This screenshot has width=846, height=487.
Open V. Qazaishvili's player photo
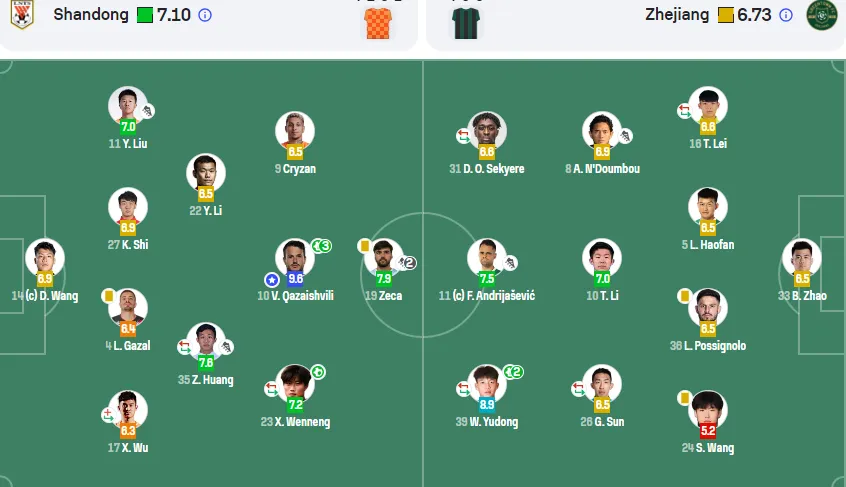click(295, 258)
